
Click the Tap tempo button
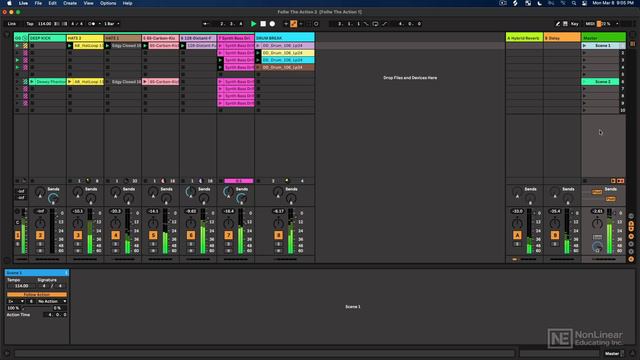click(x=30, y=24)
